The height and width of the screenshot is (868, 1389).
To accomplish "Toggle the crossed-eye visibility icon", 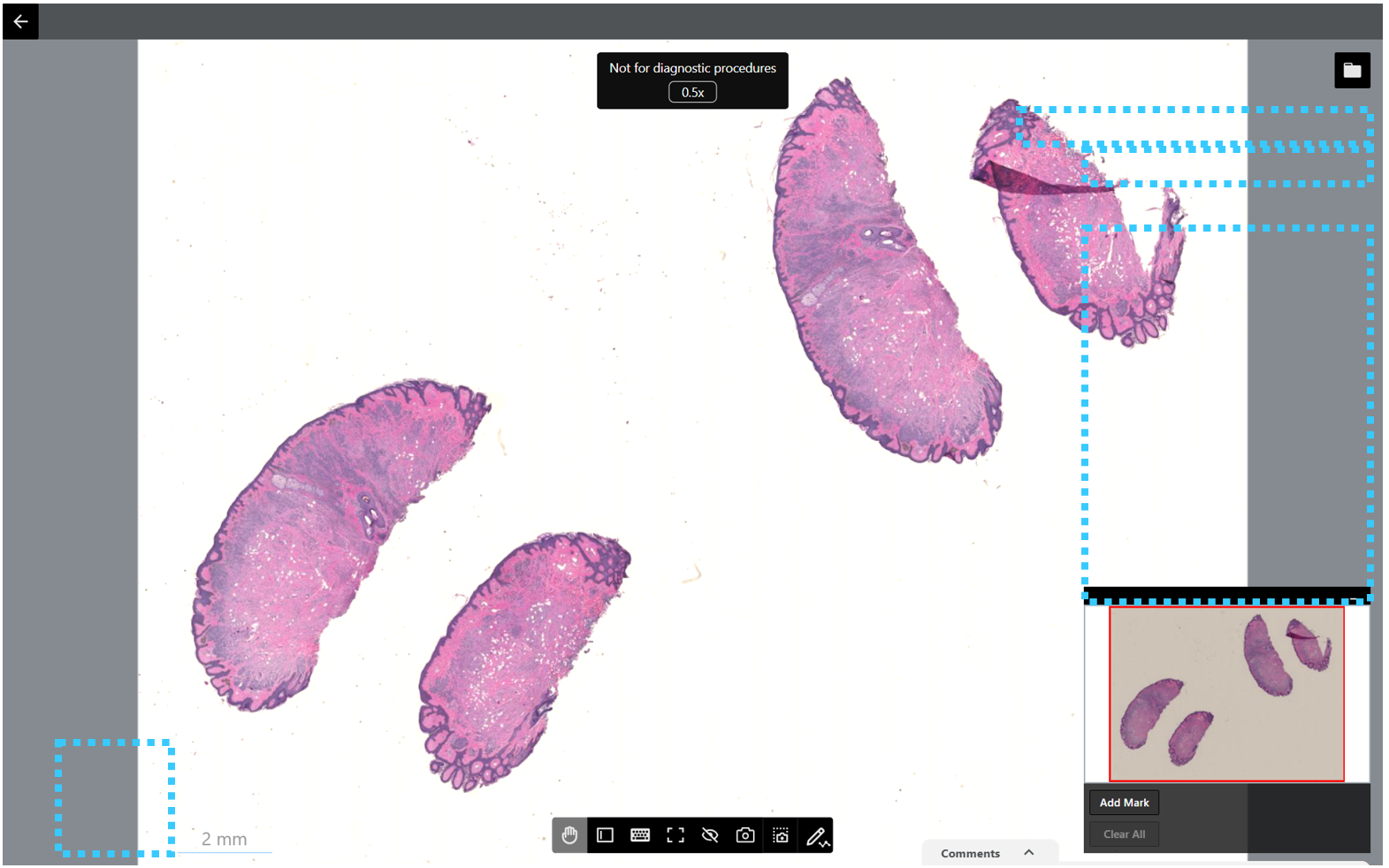I will pos(710,835).
